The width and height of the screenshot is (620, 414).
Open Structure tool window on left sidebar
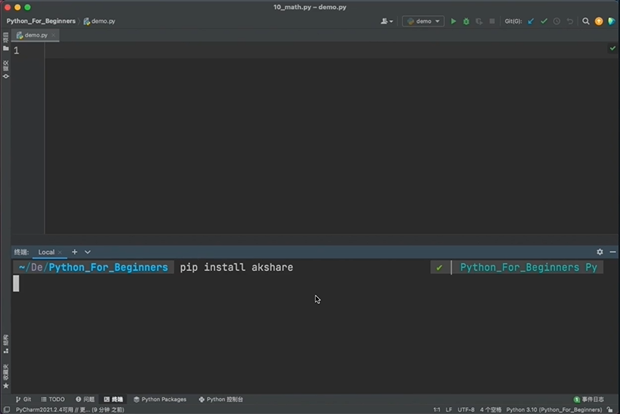[x=6, y=344]
